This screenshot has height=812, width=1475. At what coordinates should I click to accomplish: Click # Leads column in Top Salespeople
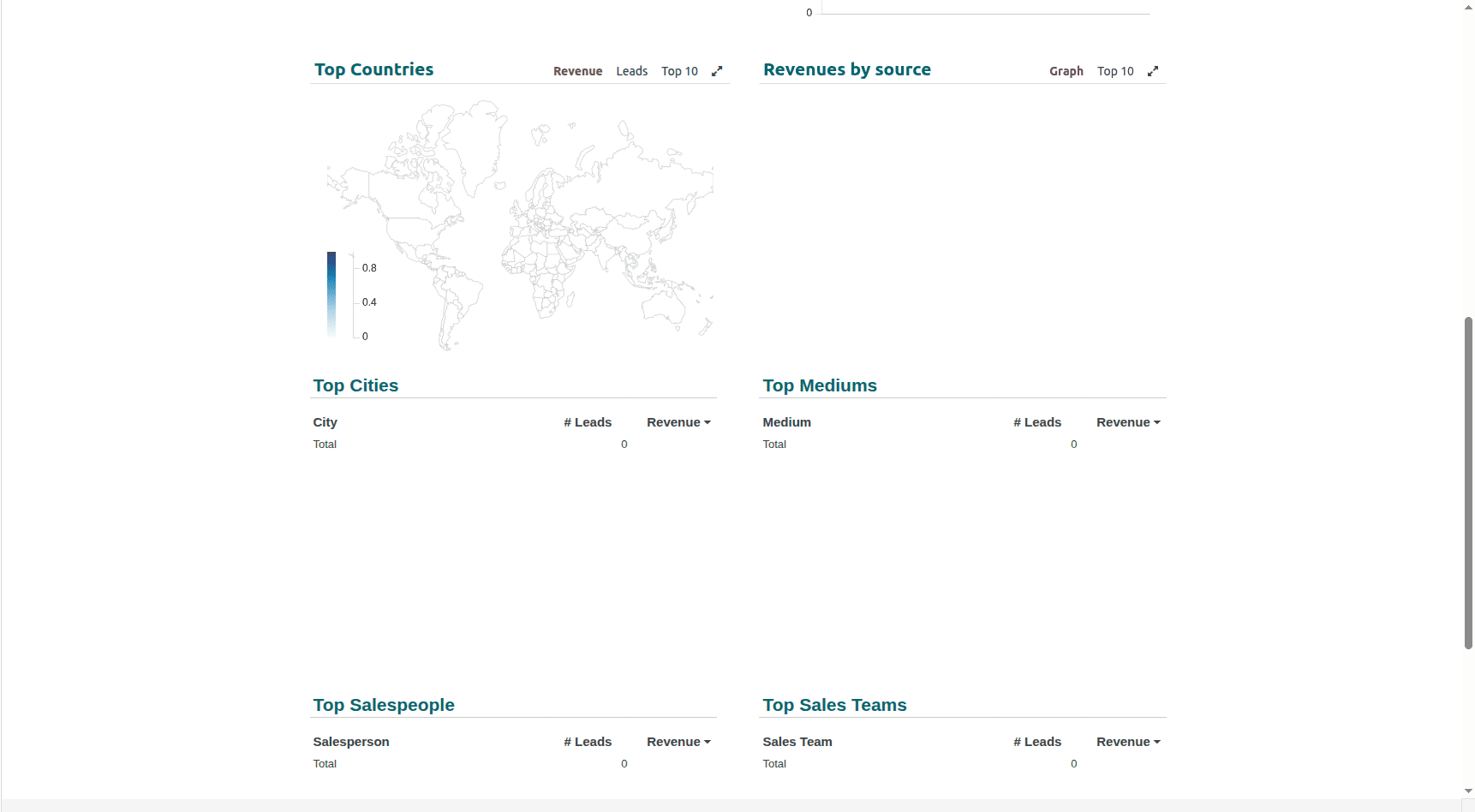pyautogui.click(x=588, y=742)
